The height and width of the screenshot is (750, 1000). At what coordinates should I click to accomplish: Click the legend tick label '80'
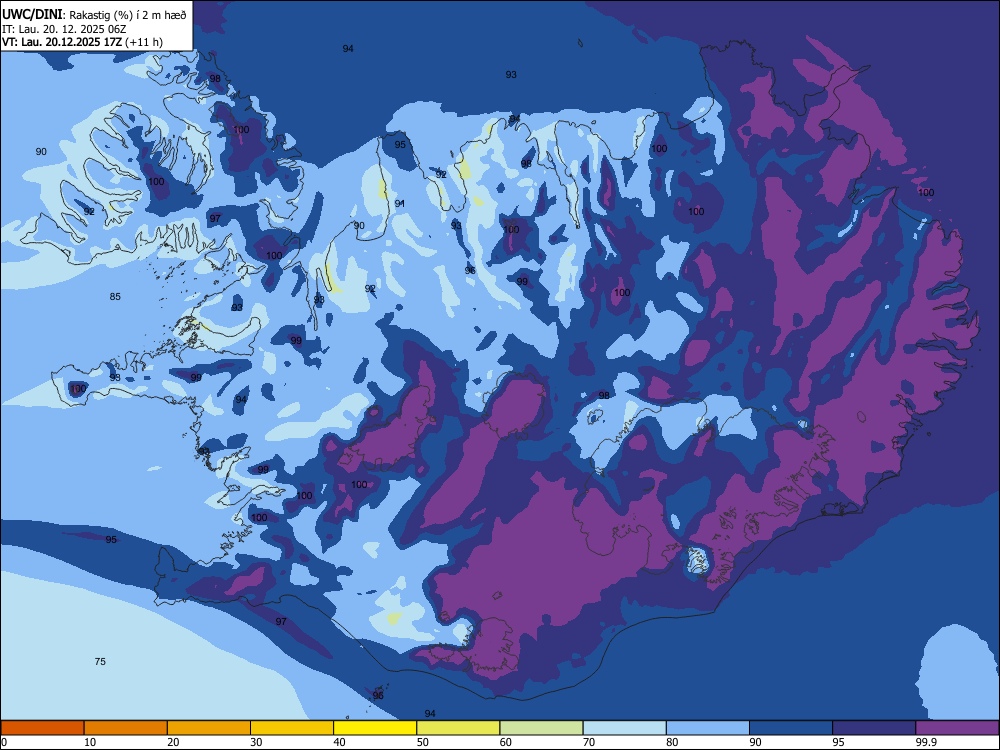point(672,742)
